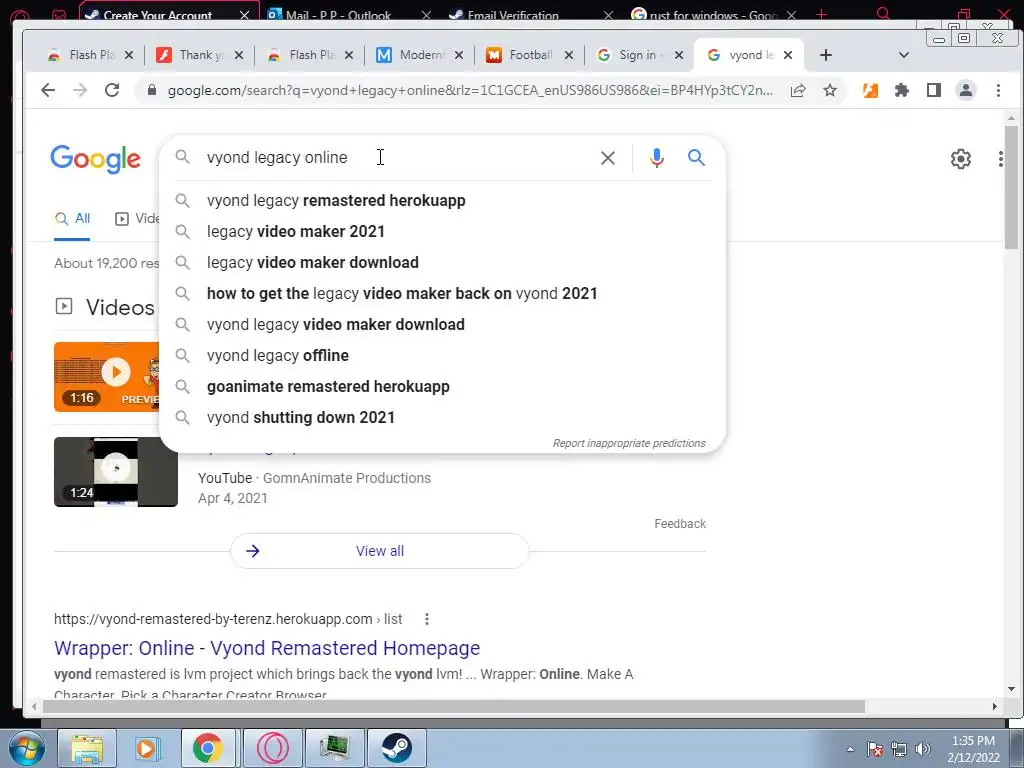Screen dimensions: 1024x768
Task: Click the share page icon in address bar
Action: (798, 90)
